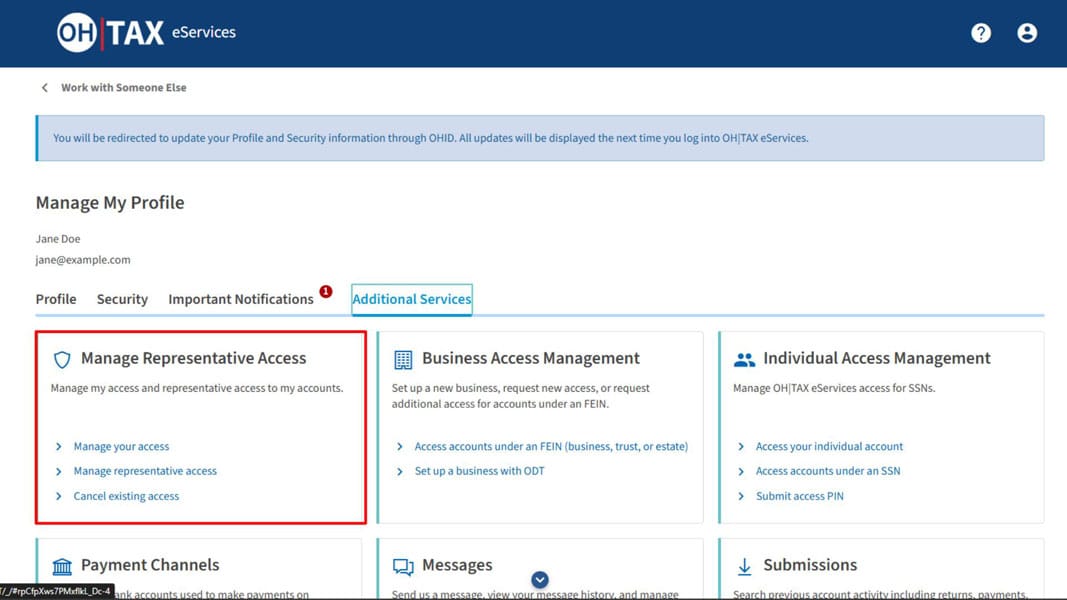
Task: Click the Business Access Management heading
Action: [531, 359]
